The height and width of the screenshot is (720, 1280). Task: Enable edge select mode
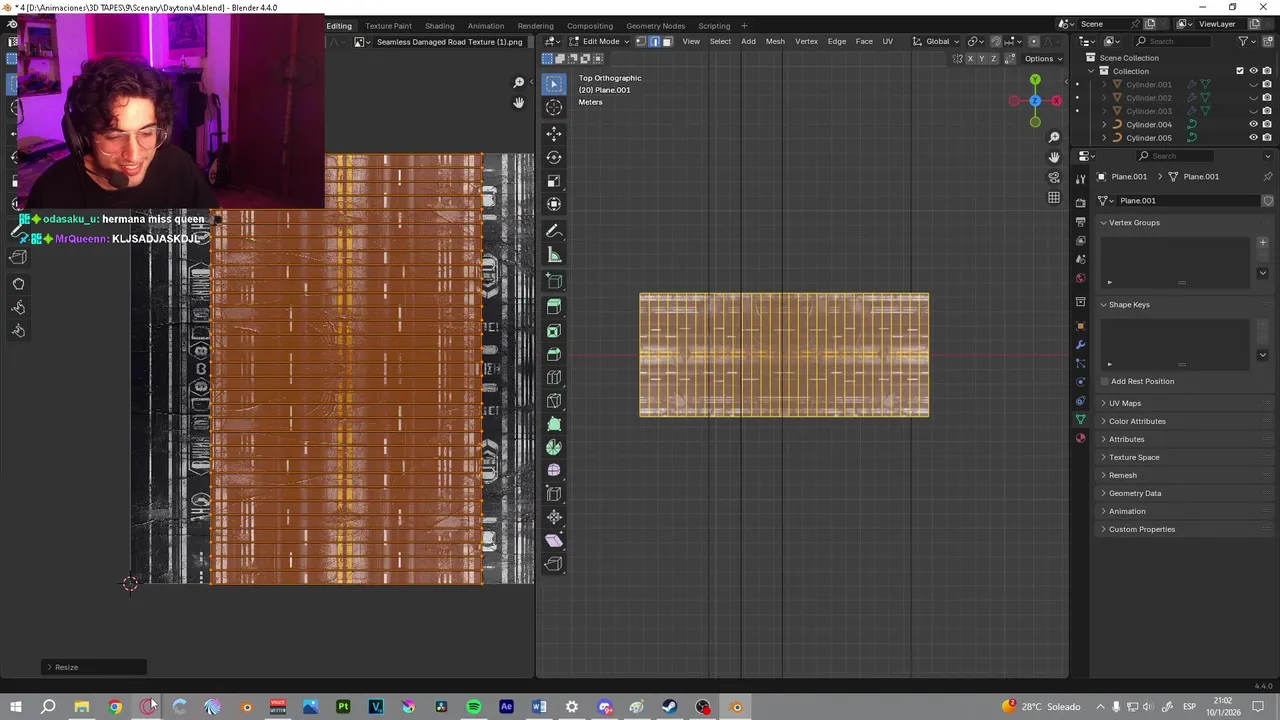coord(654,41)
